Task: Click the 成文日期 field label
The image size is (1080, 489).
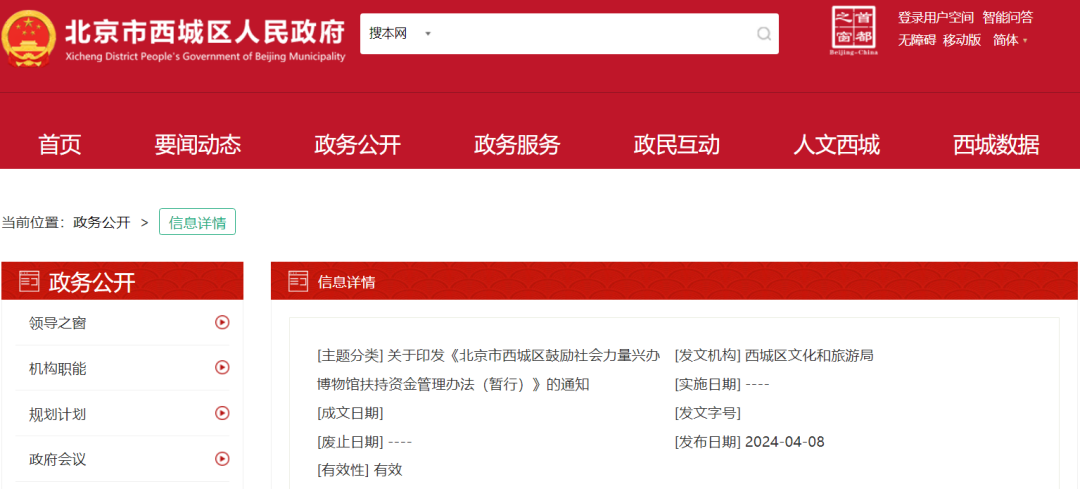Action: click(x=350, y=413)
